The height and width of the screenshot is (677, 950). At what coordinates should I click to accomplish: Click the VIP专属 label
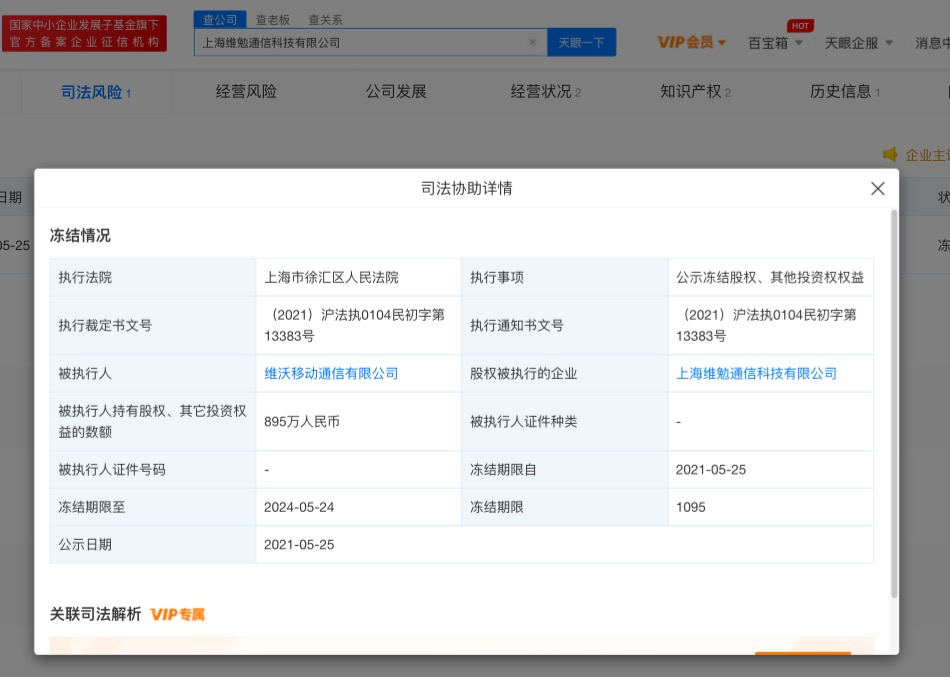[x=178, y=615]
